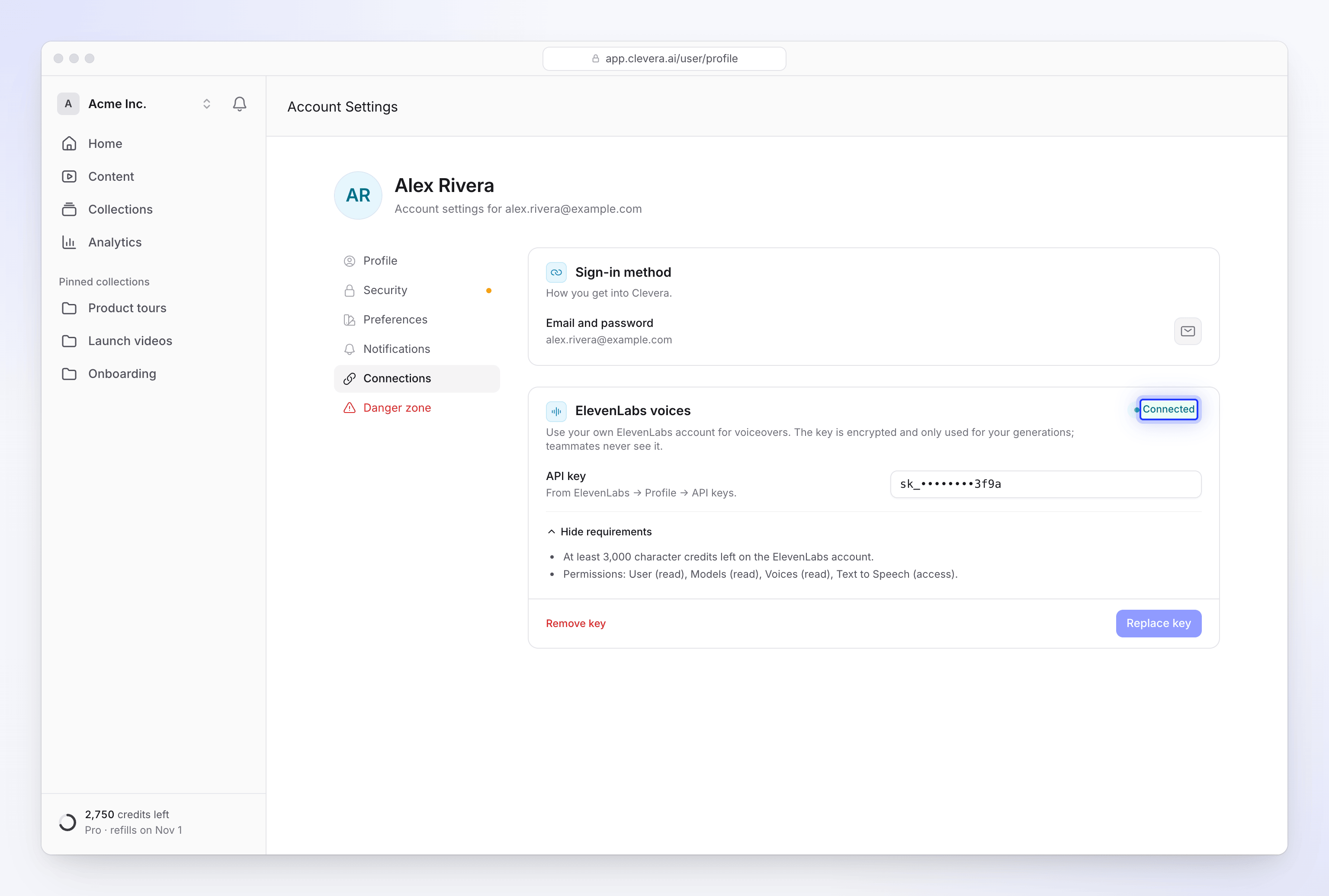Click the Acme Inc. workspace avatar
The width and height of the screenshot is (1329, 896).
pos(68,104)
